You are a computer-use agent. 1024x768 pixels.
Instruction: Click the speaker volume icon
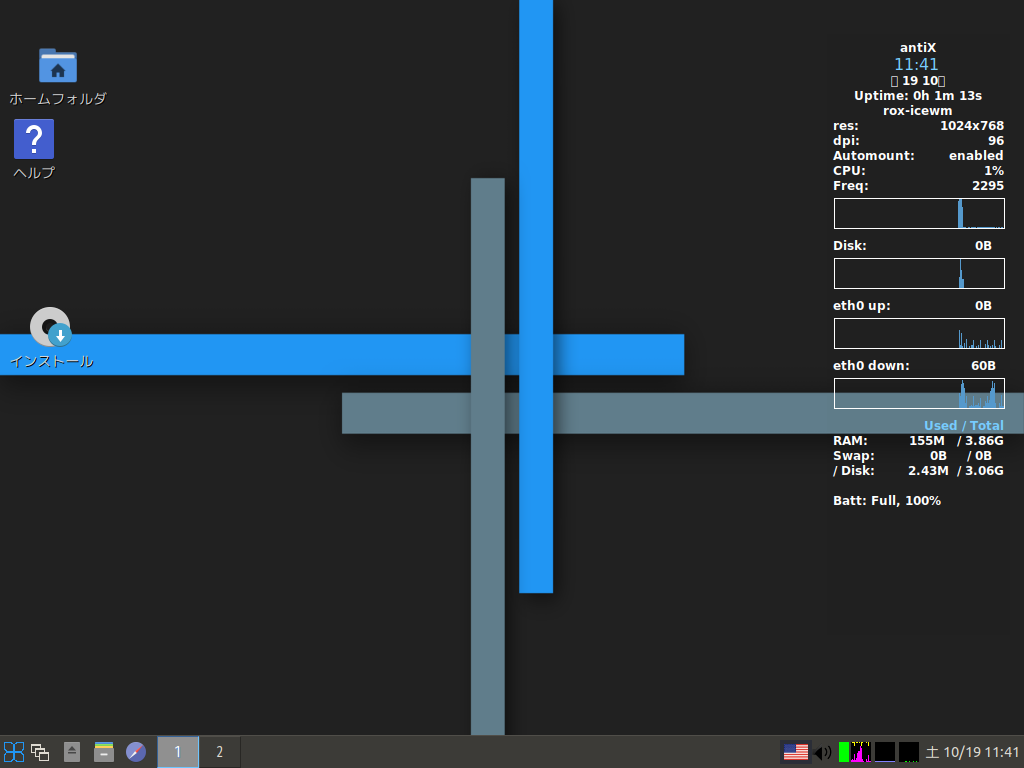click(x=823, y=752)
